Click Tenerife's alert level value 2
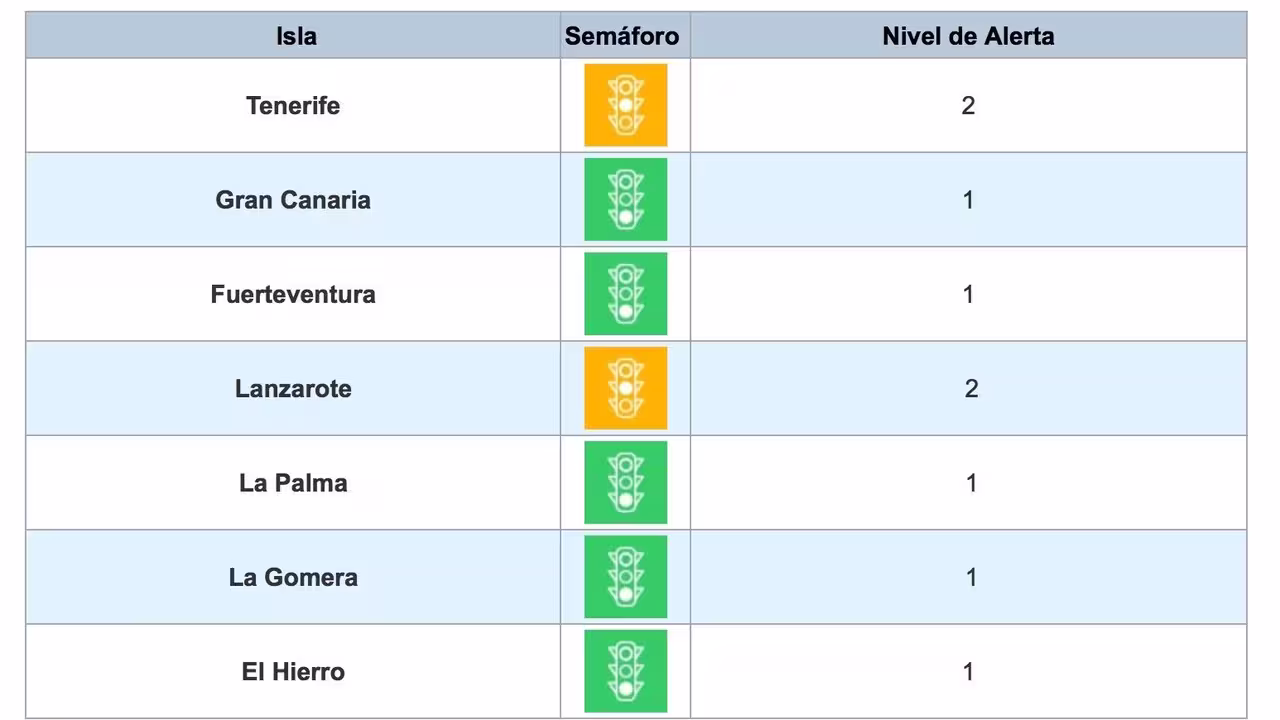The image size is (1280, 720). (968, 105)
